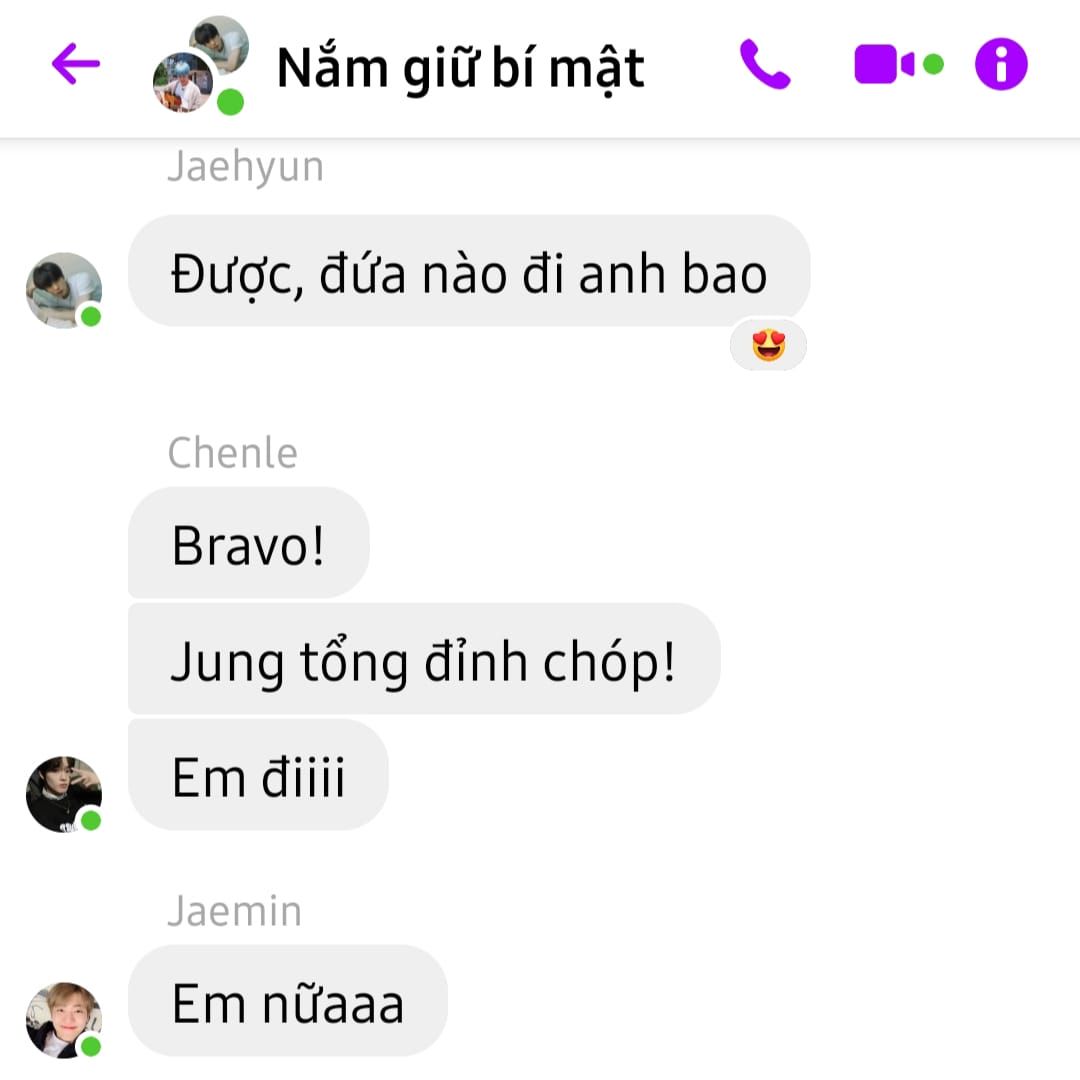The height and width of the screenshot is (1080, 1080).
Task: Select the 'Em điiii' message bubble
Action: pyautogui.click(x=258, y=775)
